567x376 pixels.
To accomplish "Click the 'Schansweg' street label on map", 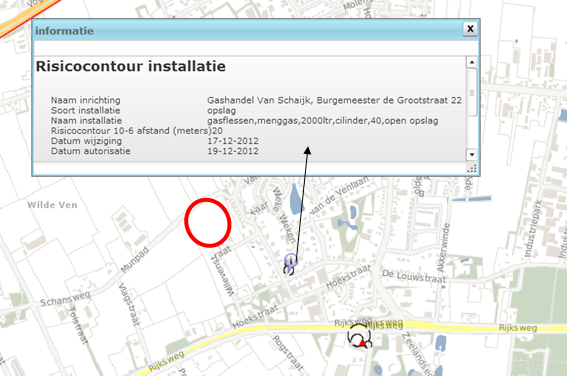I will click(x=65, y=299).
